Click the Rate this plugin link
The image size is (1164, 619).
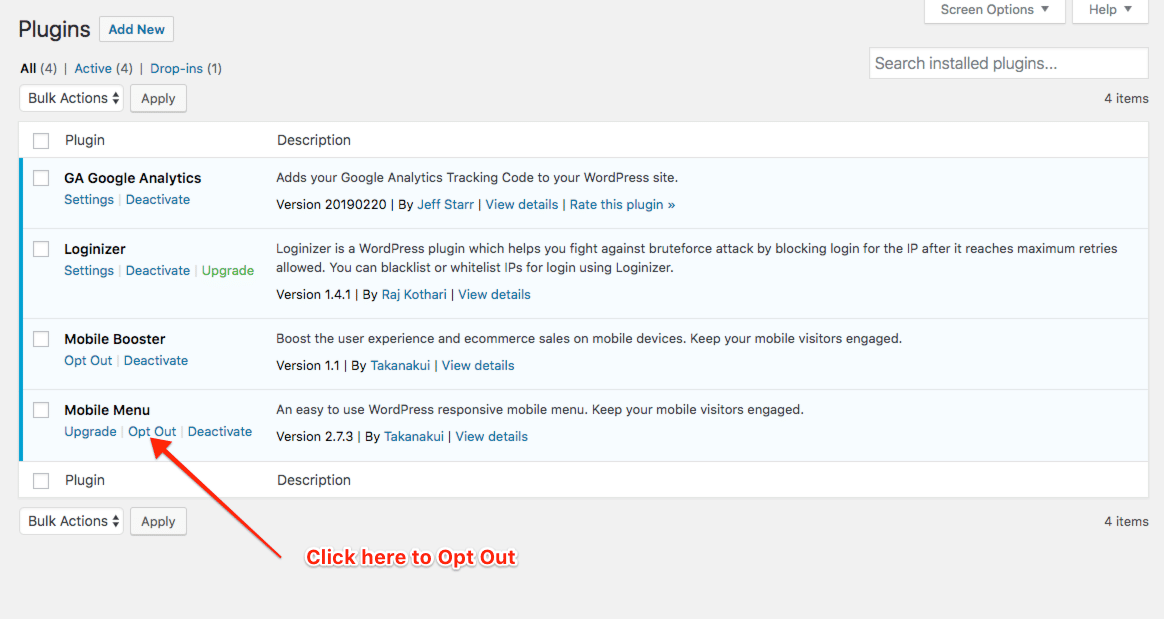coord(622,205)
